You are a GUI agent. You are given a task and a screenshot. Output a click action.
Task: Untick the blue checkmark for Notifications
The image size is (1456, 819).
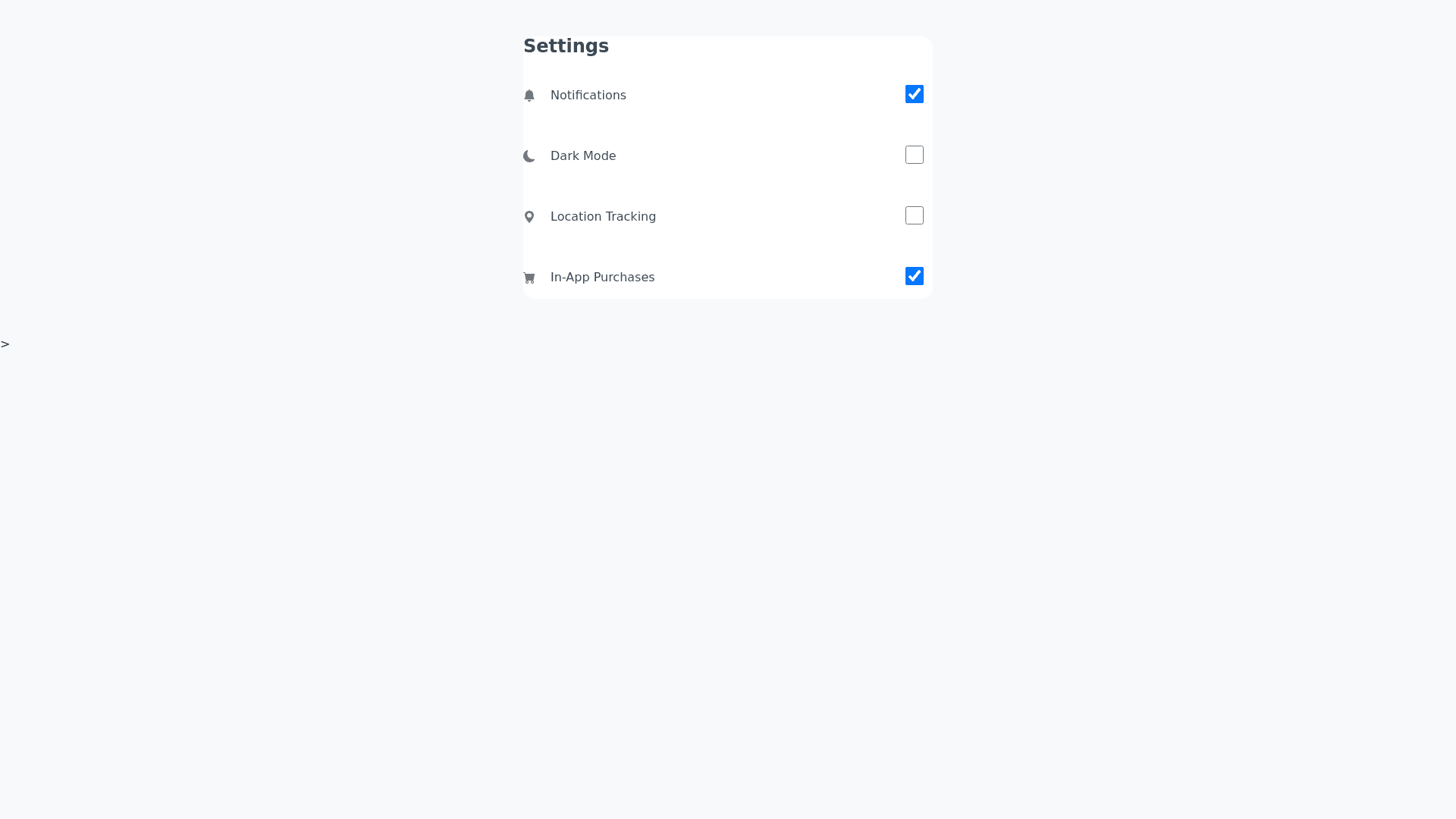coord(915,94)
